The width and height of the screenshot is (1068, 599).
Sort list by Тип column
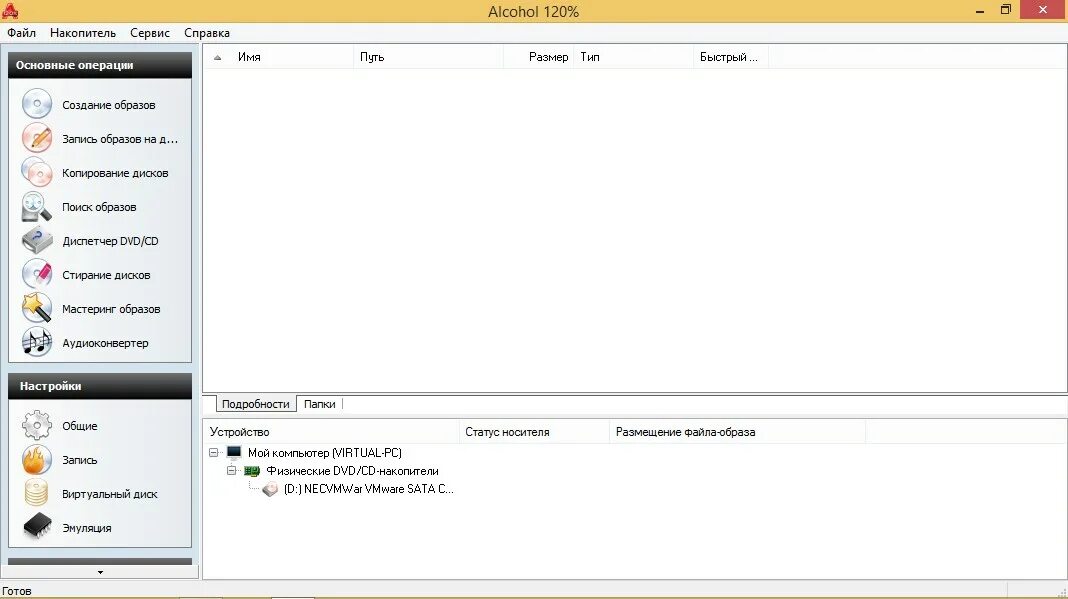[634, 57]
